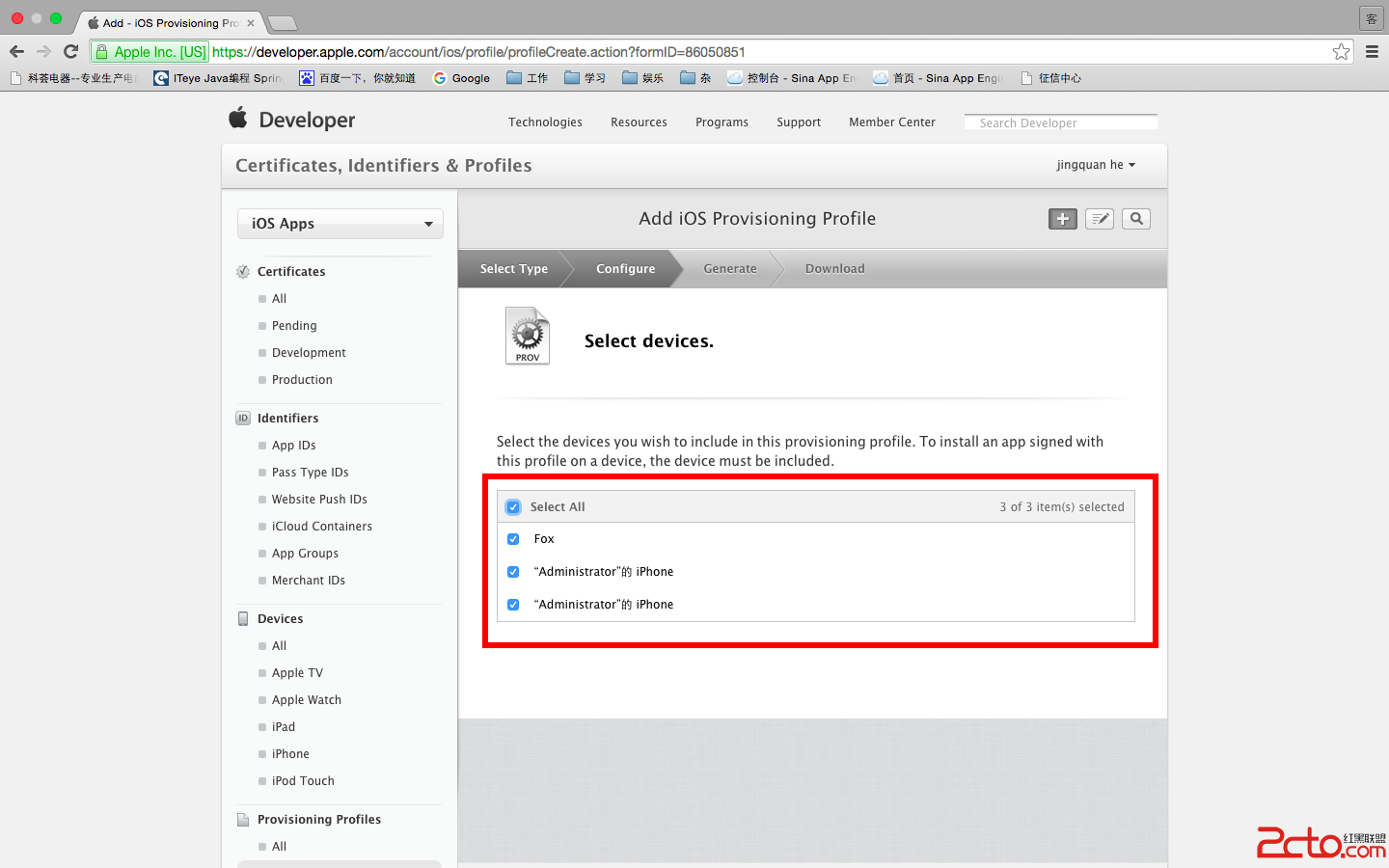Toggle the Fox device checkbox
The width and height of the screenshot is (1389, 868).
(513, 539)
